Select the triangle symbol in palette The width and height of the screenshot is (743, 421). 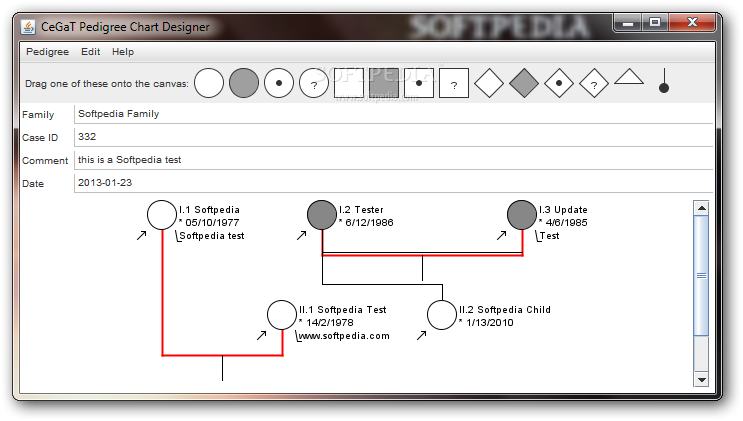click(x=629, y=77)
